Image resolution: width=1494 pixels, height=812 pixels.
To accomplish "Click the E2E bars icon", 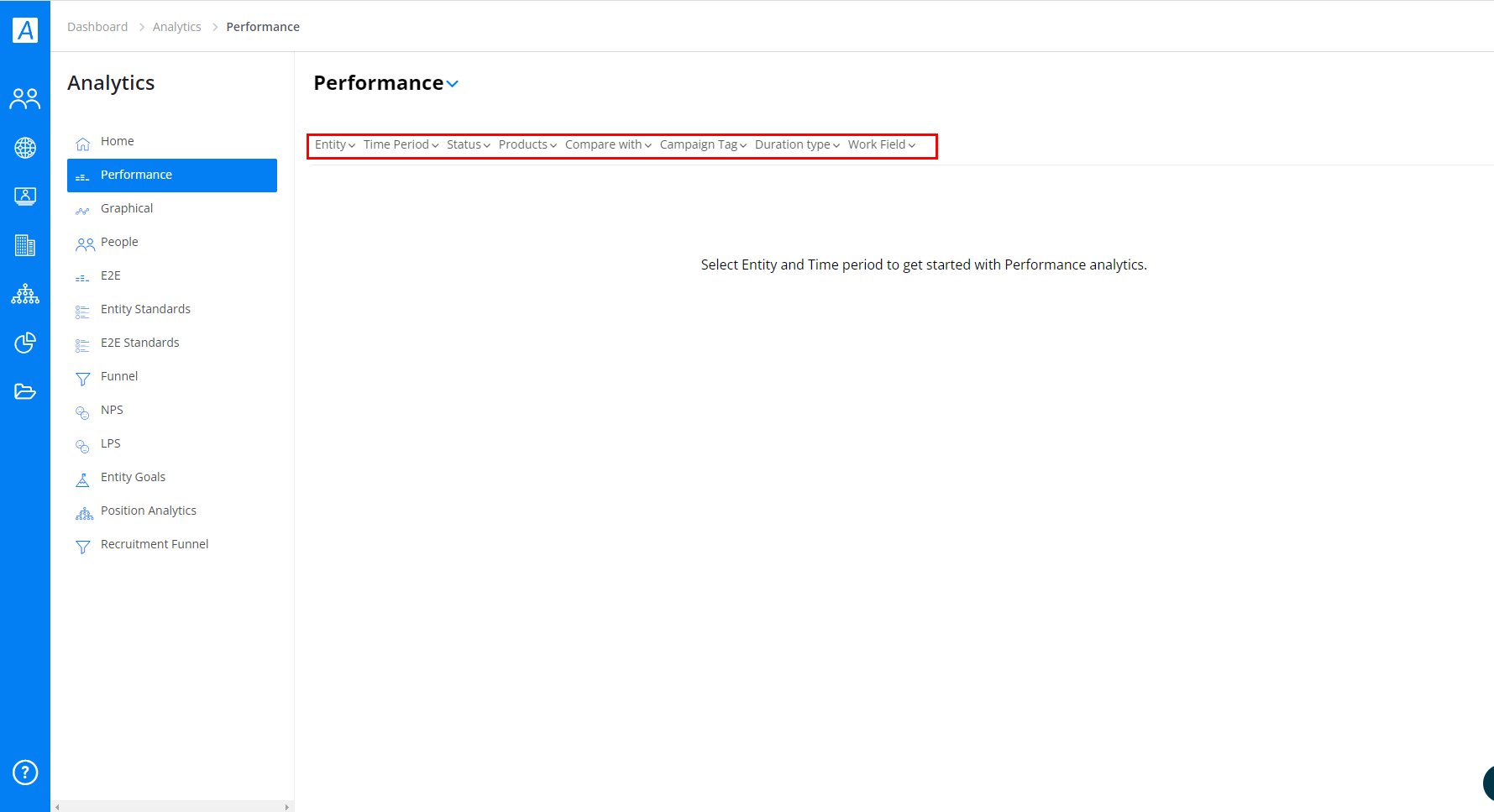I will point(82,278).
